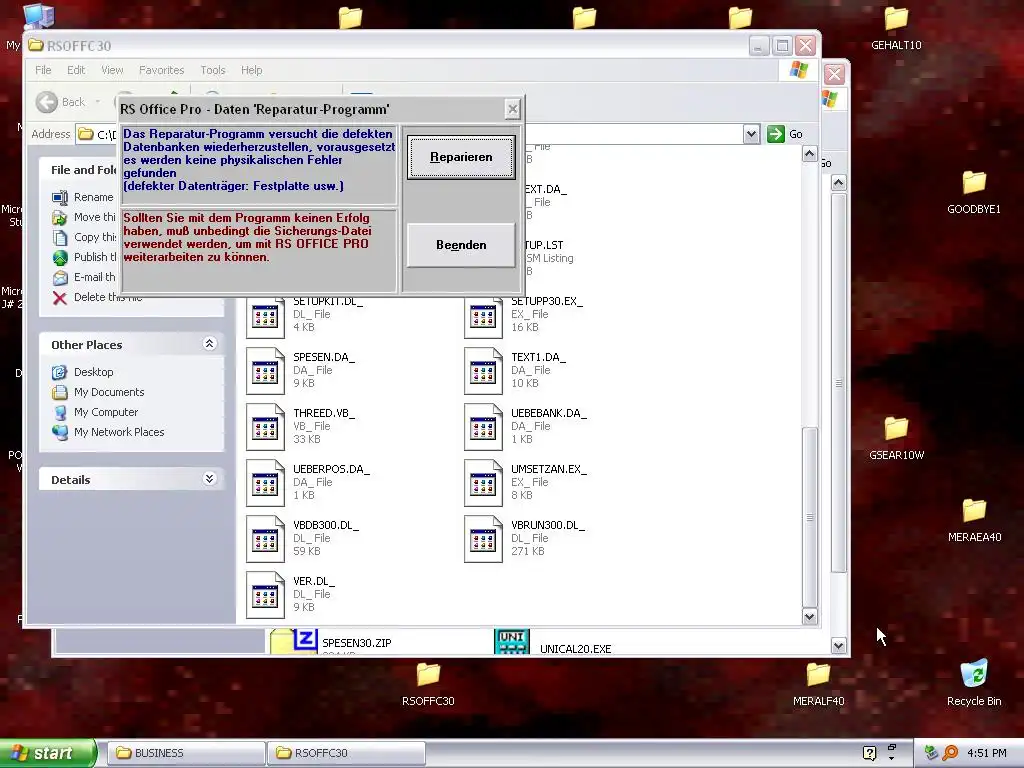Click the TEXT1.DA_ file name text
1024x768 pixels.
point(538,358)
